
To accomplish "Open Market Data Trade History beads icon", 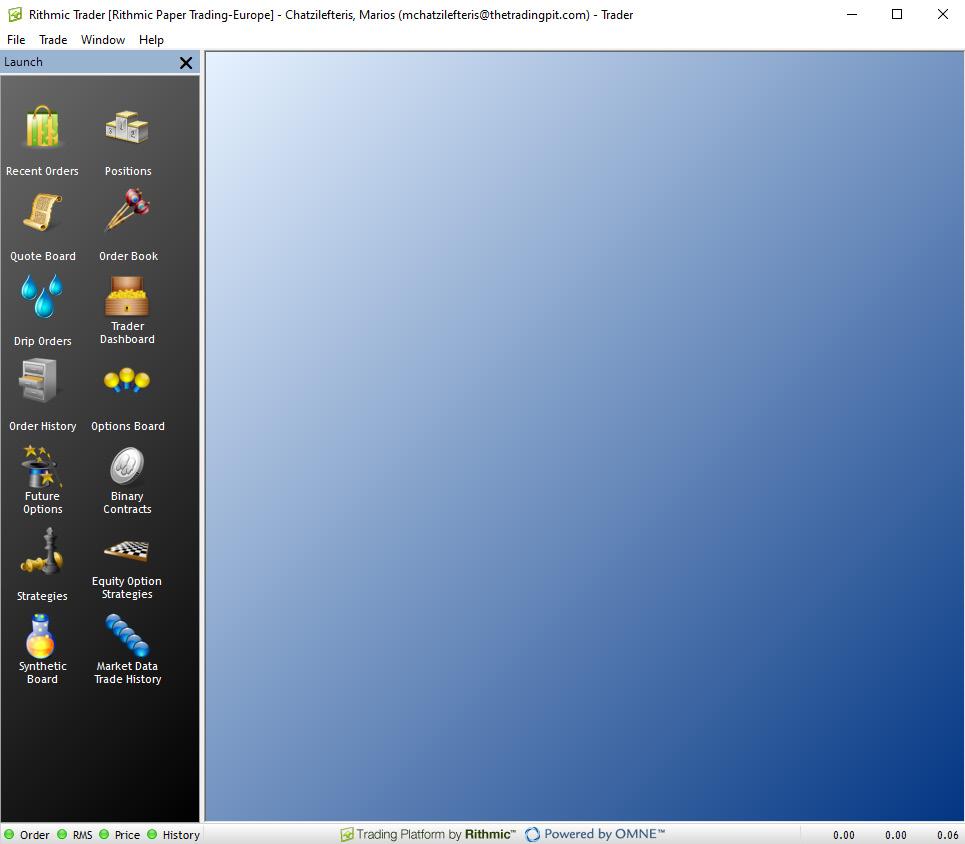I will [127, 636].
